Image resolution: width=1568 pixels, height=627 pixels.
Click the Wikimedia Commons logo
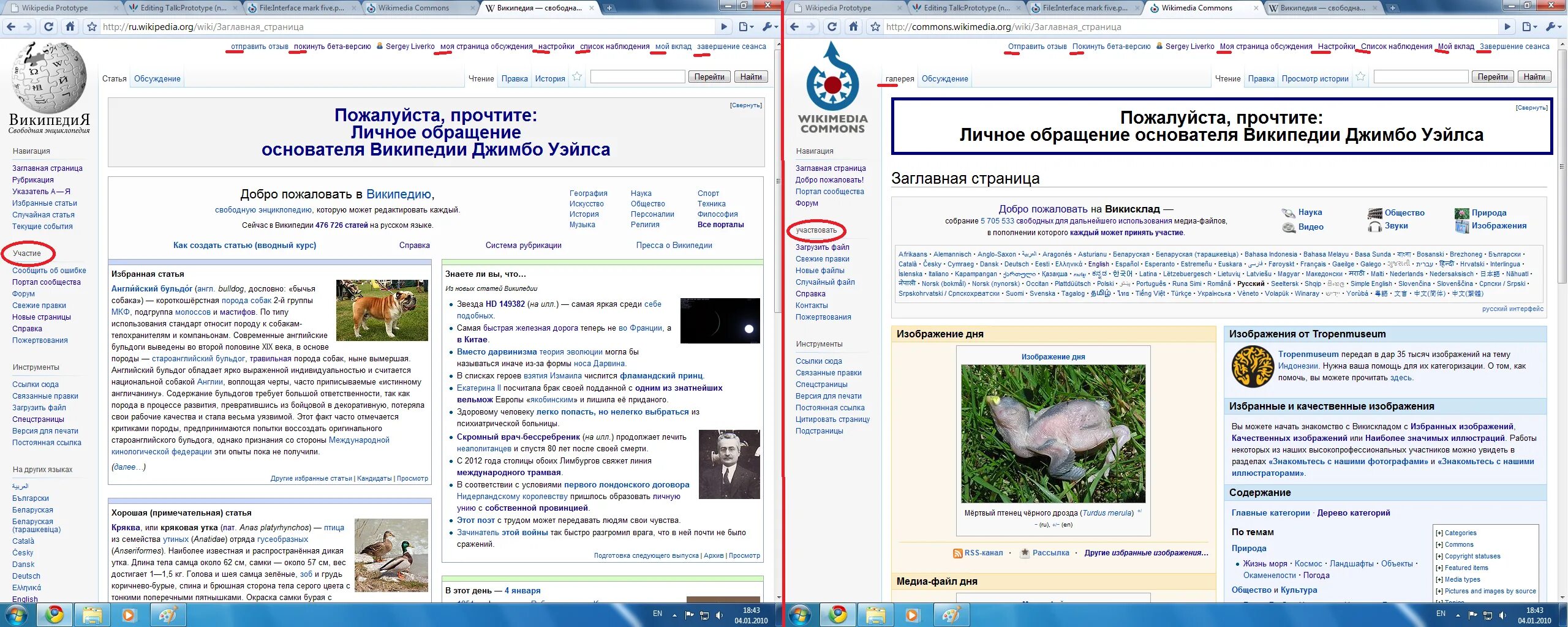click(x=832, y=86)
